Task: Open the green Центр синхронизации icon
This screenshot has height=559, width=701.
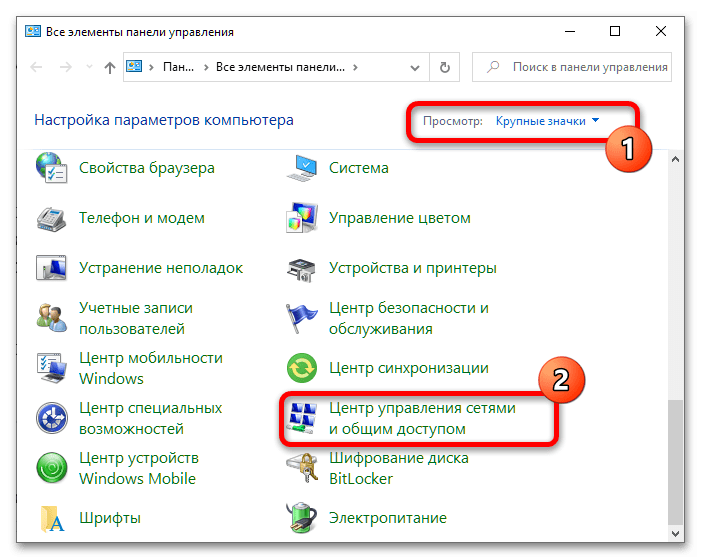Action: [302, 368]
